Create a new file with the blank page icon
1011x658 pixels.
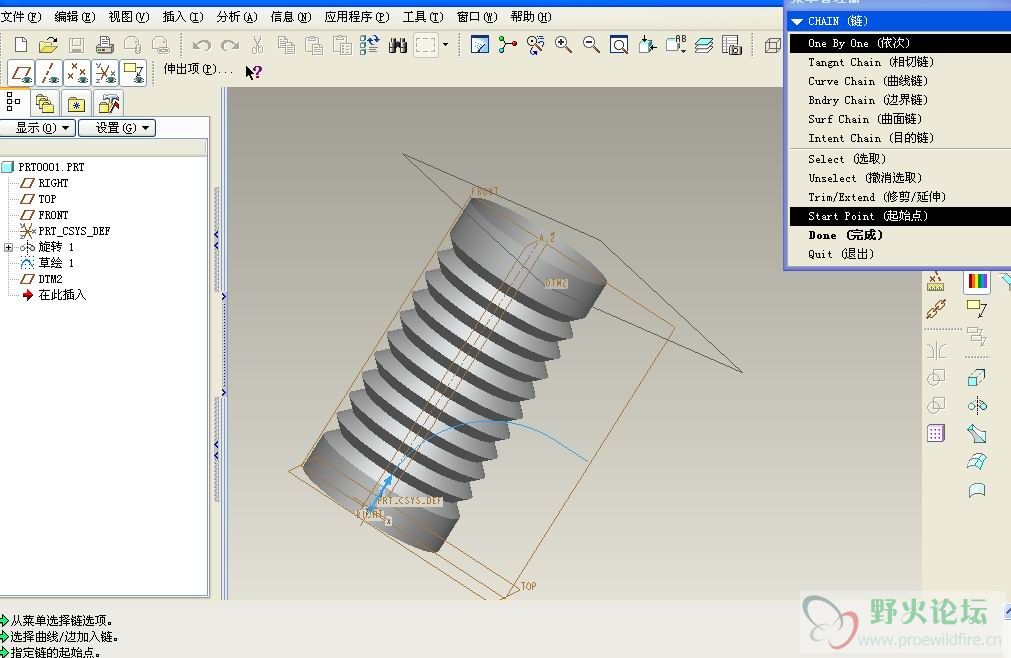[x=21, y=44]
